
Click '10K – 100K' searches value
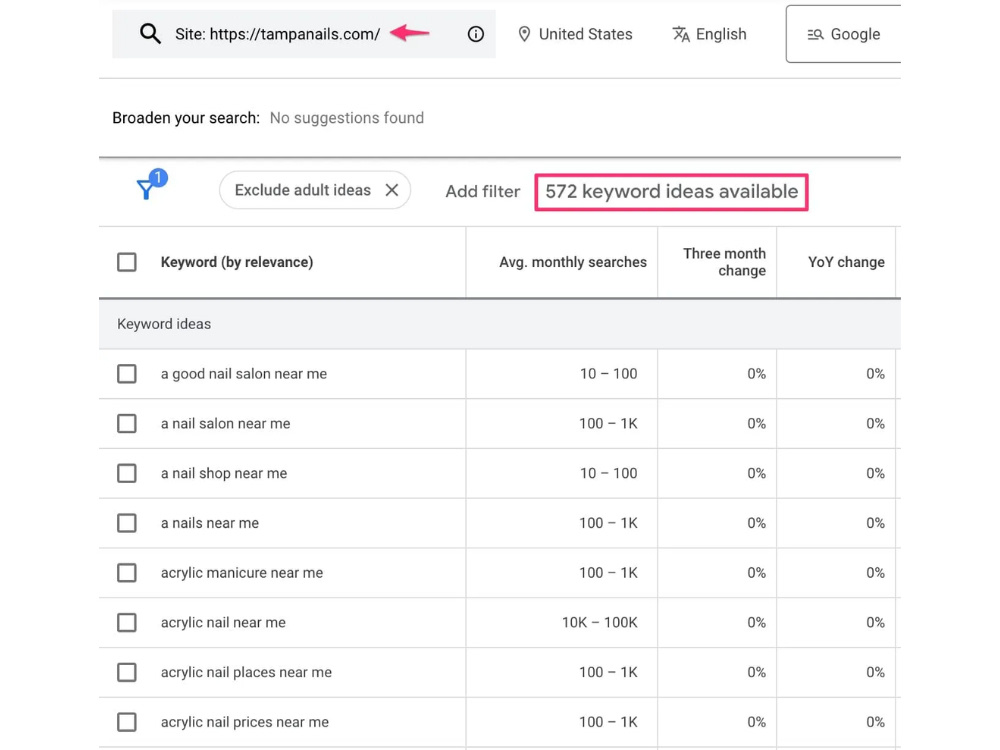[x=599, y=622]
